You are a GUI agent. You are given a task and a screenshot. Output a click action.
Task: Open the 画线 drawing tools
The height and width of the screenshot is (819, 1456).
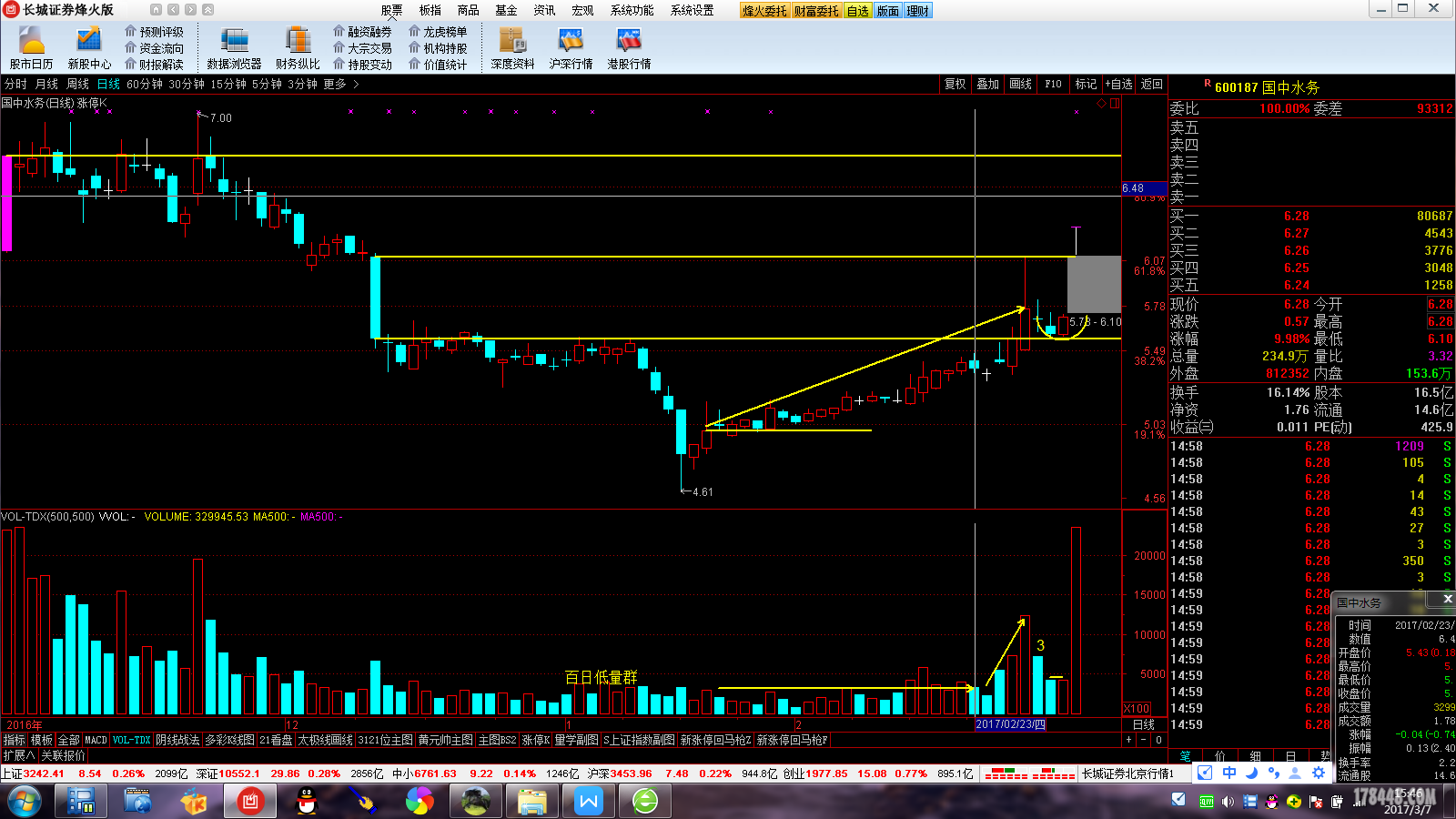pyautogui.click(x=1020, y=84)
